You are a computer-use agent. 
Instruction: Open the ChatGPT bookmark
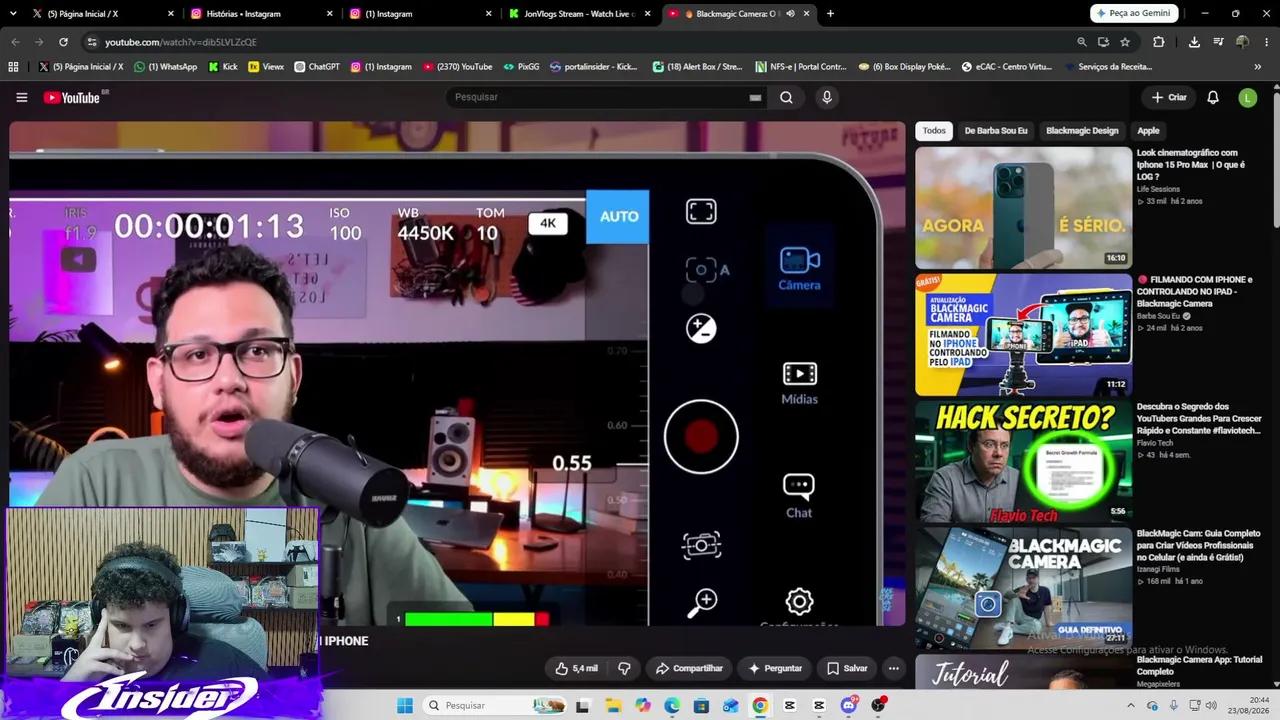[317, 67]
